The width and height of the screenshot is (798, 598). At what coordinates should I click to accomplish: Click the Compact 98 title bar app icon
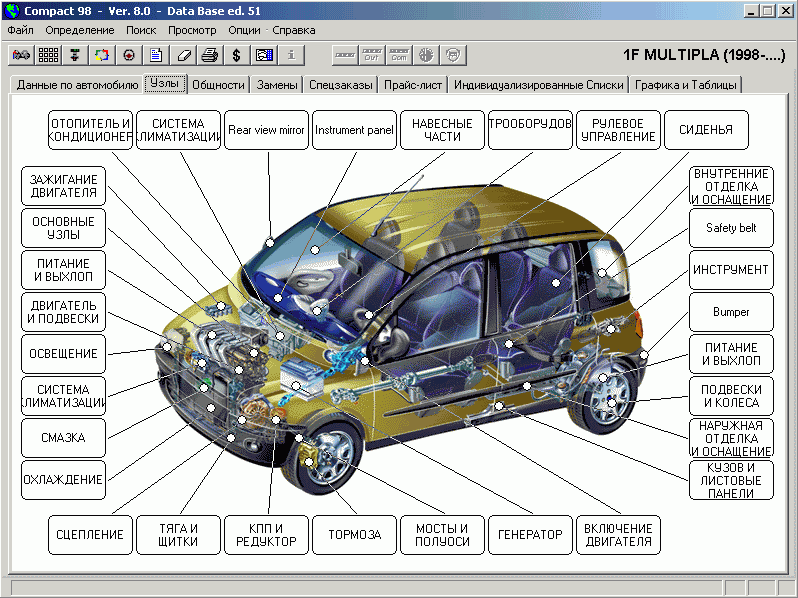[12, 10]
